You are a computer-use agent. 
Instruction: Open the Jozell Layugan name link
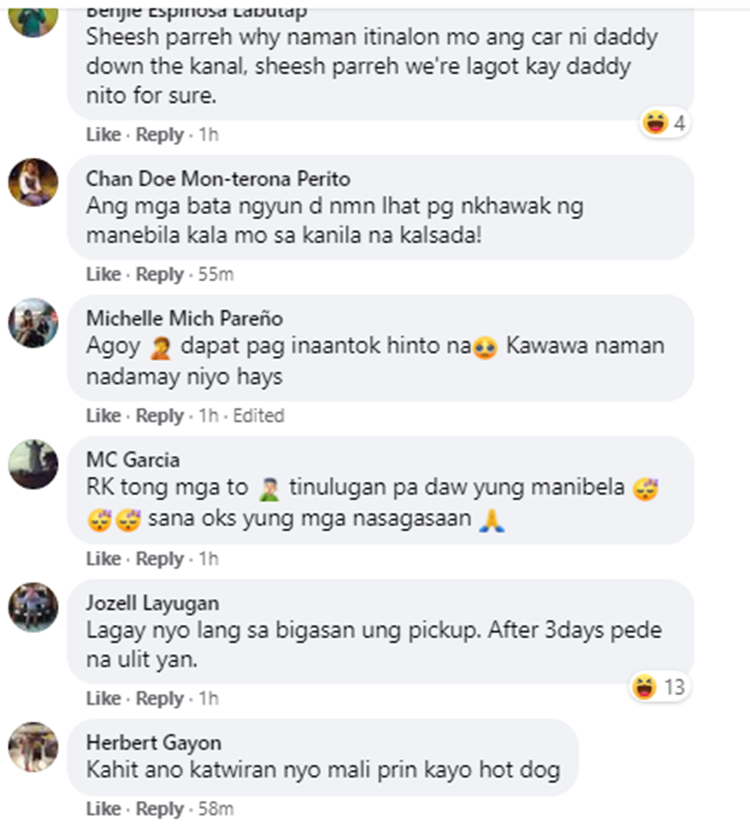click(x=153, y=604)
